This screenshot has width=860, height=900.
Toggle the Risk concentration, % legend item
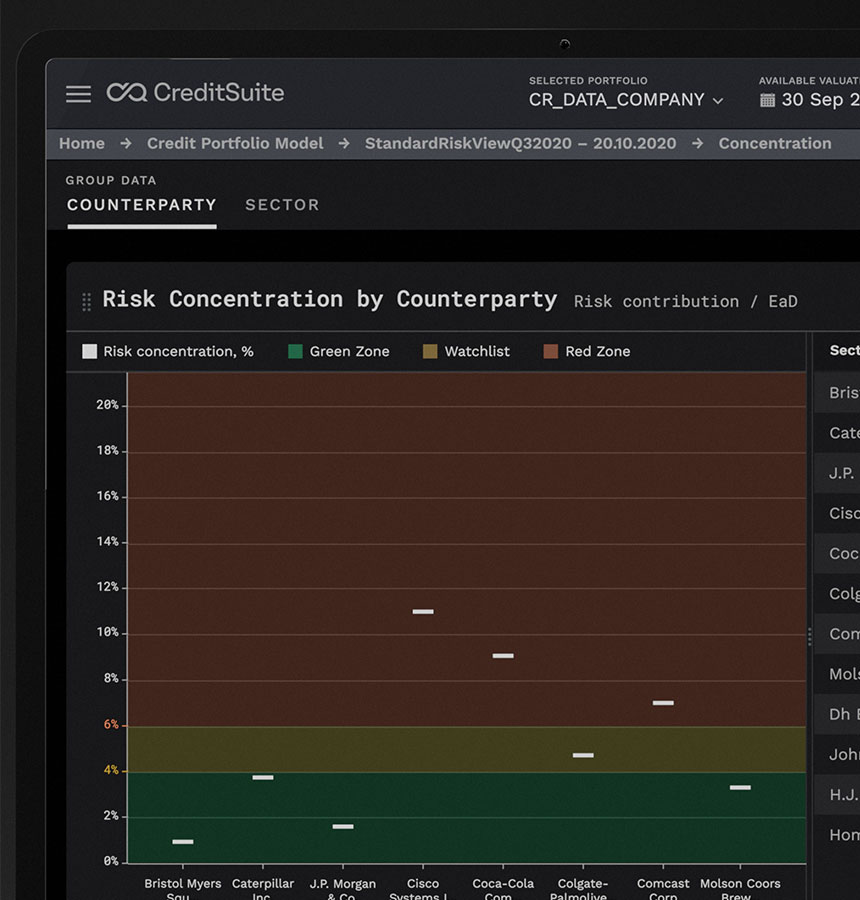[x=168, y=352]
